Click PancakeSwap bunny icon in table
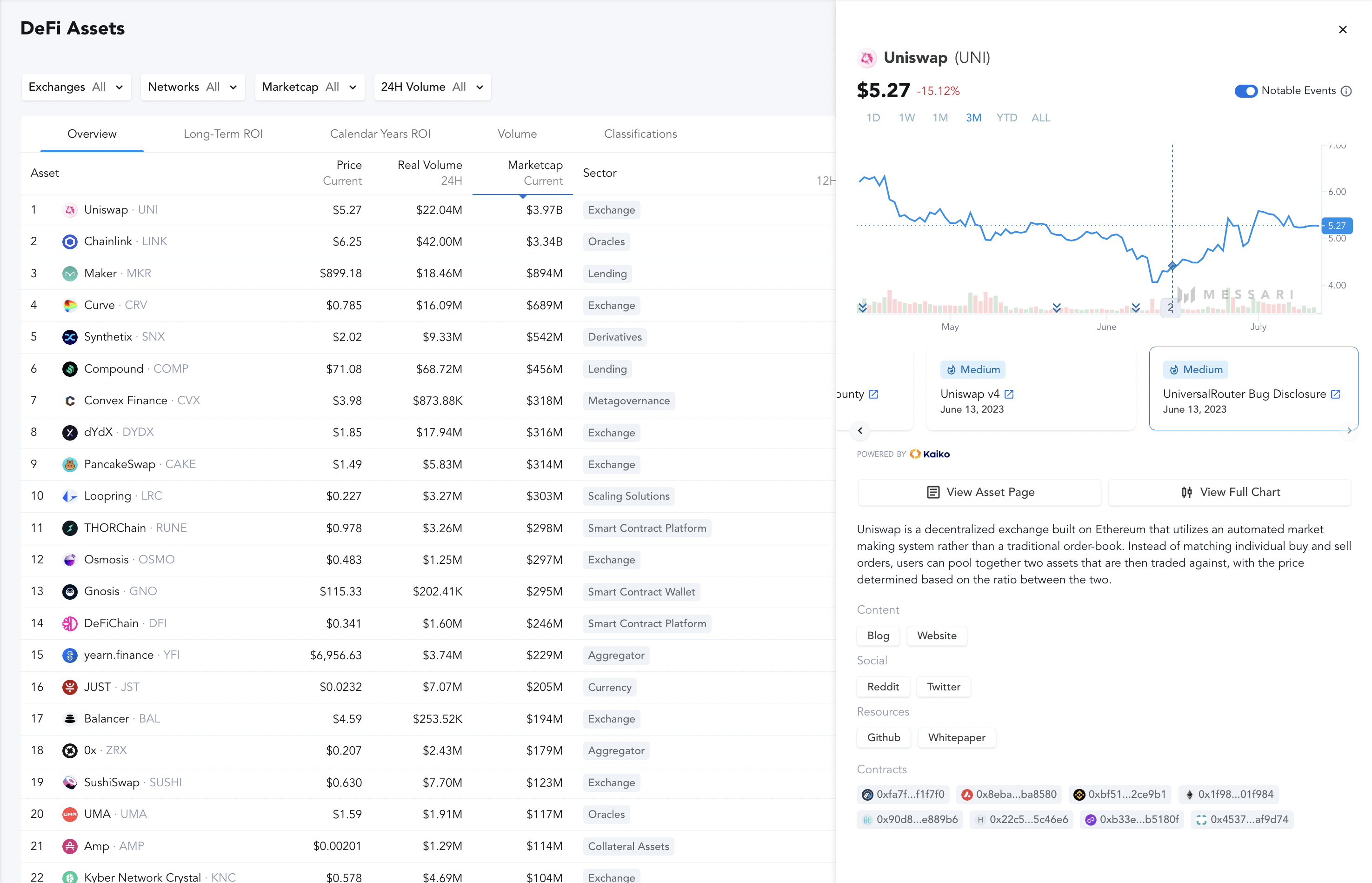Screen dimensions: 1372x883 (70, 464)
